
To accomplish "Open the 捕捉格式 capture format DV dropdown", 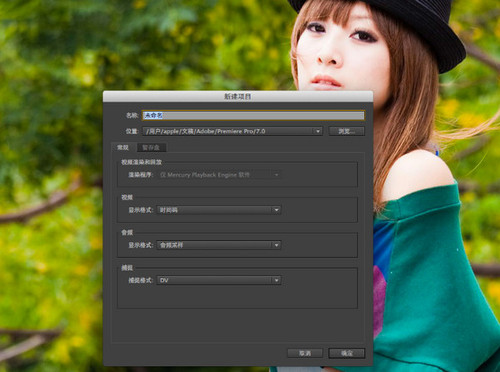I will 219,280.
